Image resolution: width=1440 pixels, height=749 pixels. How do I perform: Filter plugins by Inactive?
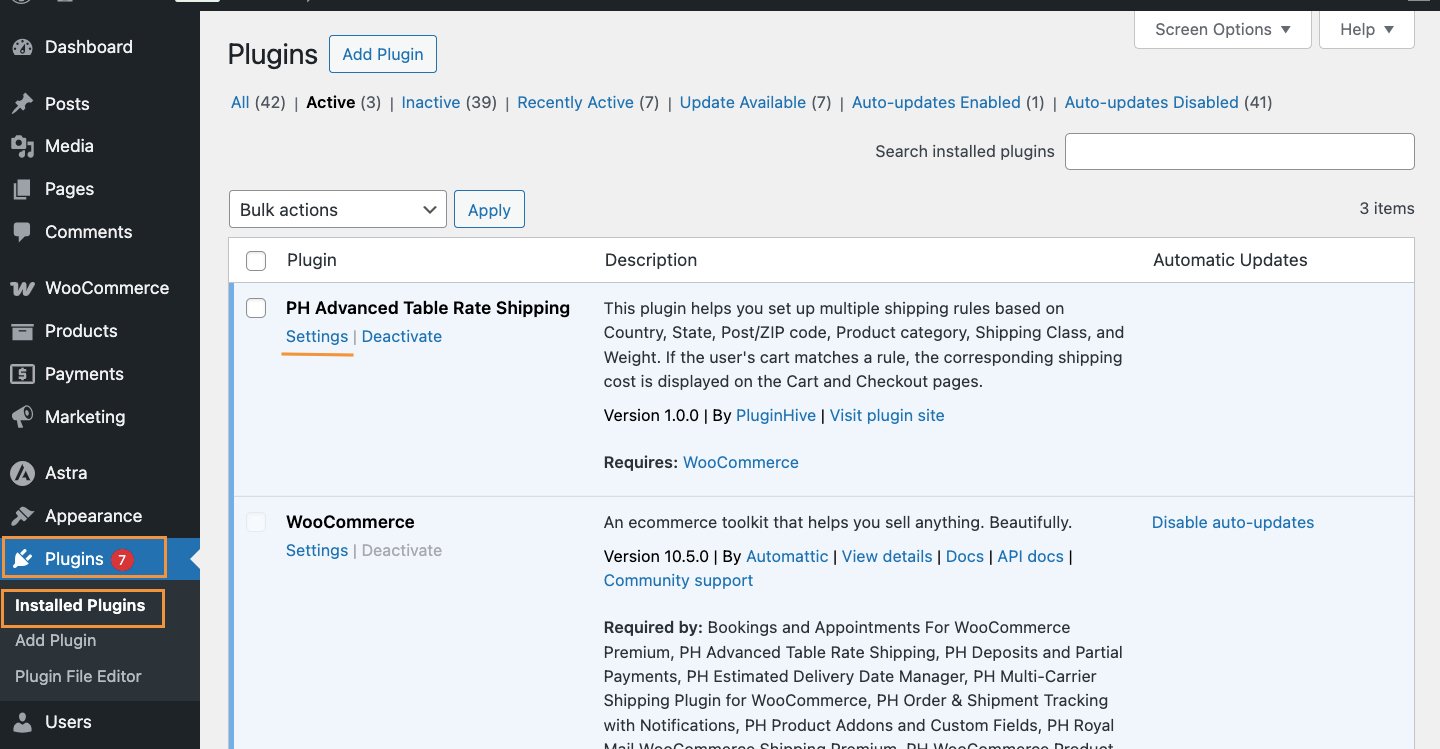431,103
